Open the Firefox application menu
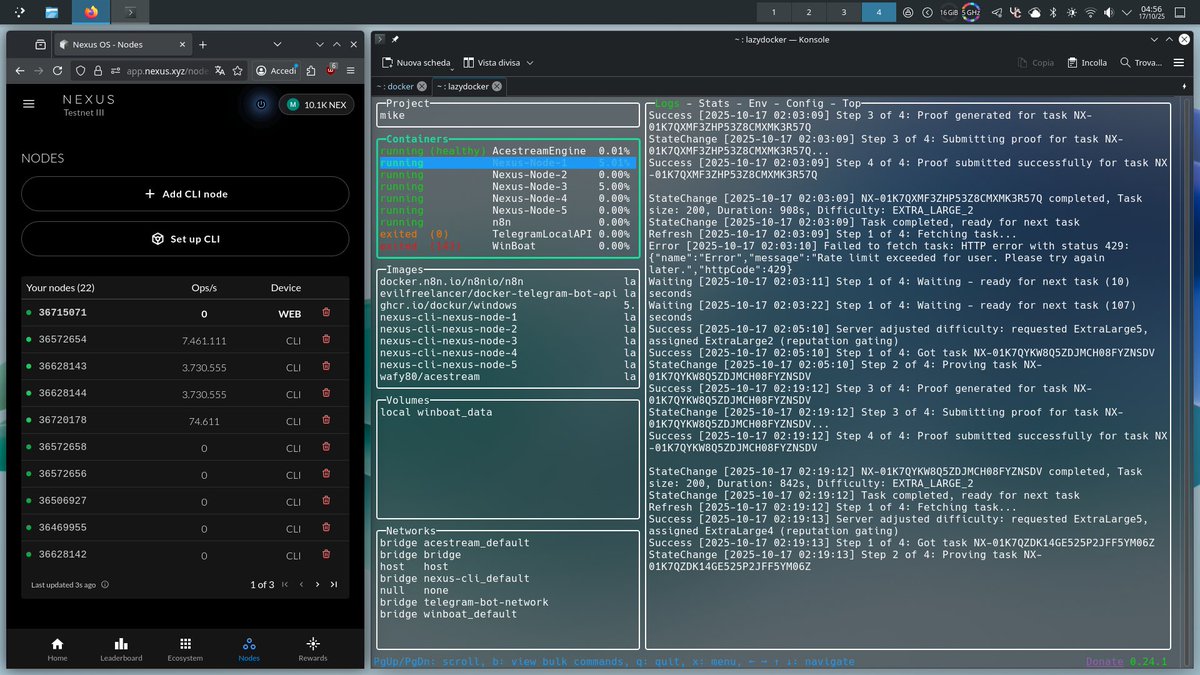1200x675 pixels. (x=352, y=71)
